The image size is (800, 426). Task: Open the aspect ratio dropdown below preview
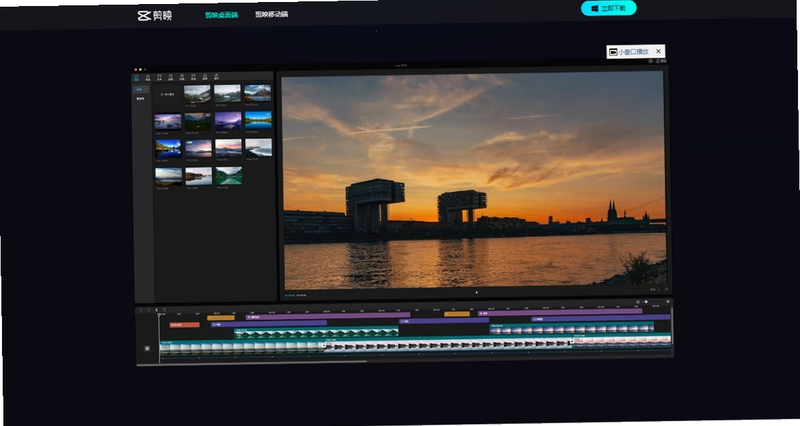click(654, 290)
